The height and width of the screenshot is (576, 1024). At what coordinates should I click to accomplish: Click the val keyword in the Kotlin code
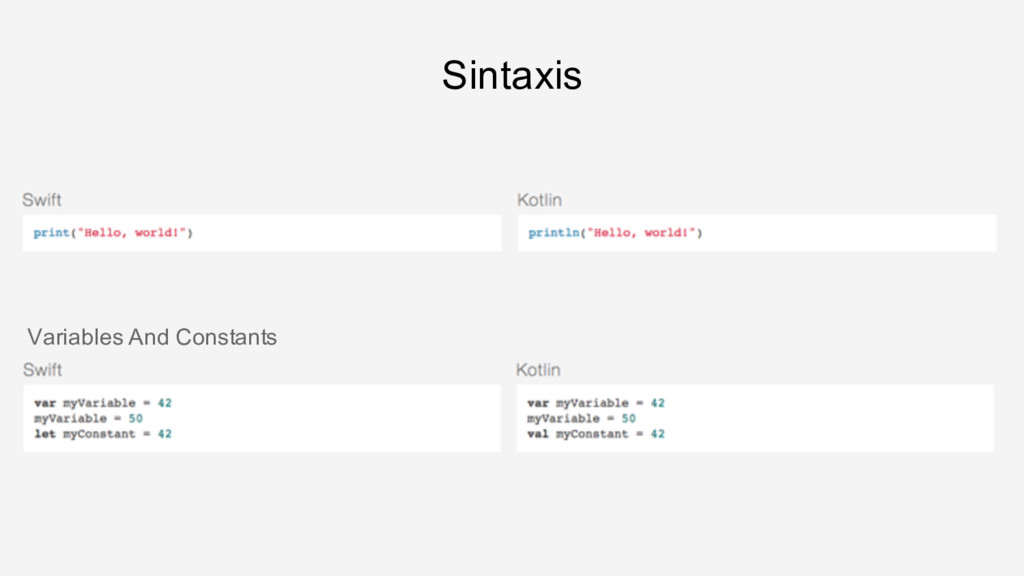[x=538, y=434]
